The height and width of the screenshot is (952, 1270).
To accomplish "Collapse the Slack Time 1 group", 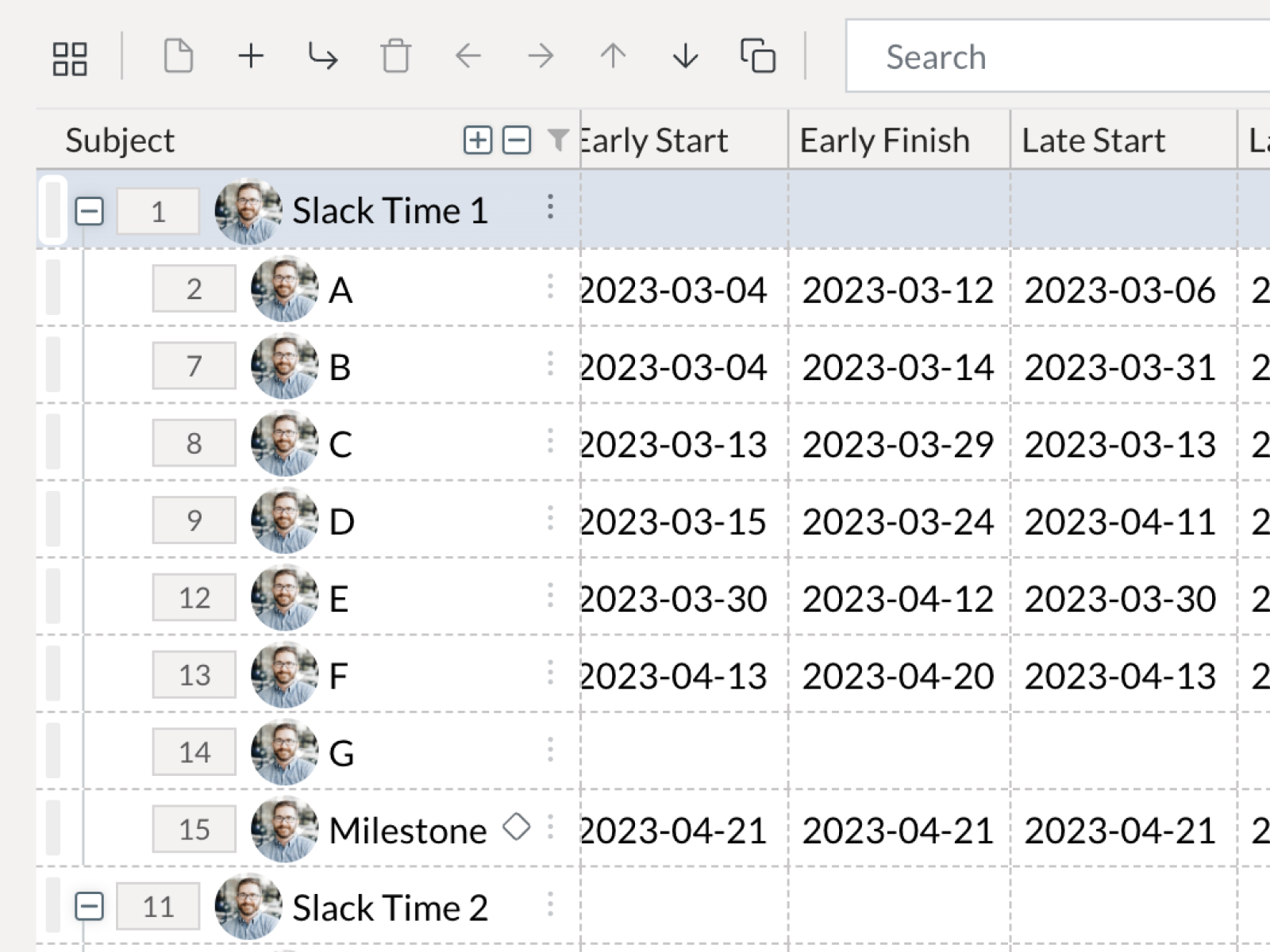I will [89, 211].
